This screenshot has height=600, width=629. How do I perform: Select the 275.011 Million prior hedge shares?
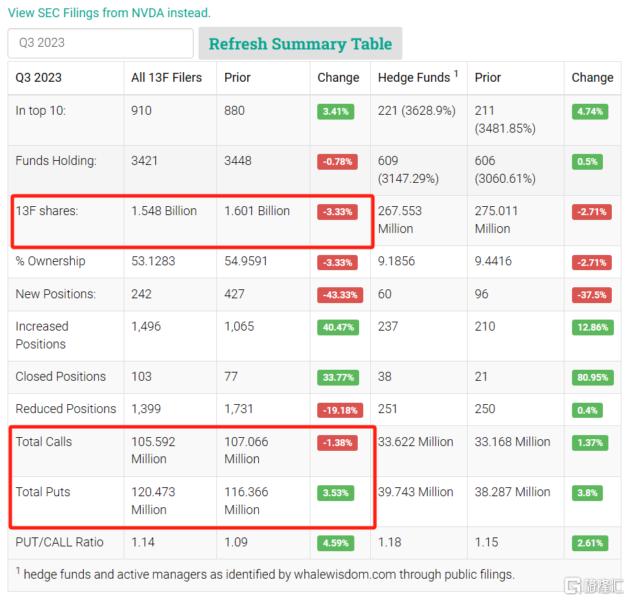point(497,220)
